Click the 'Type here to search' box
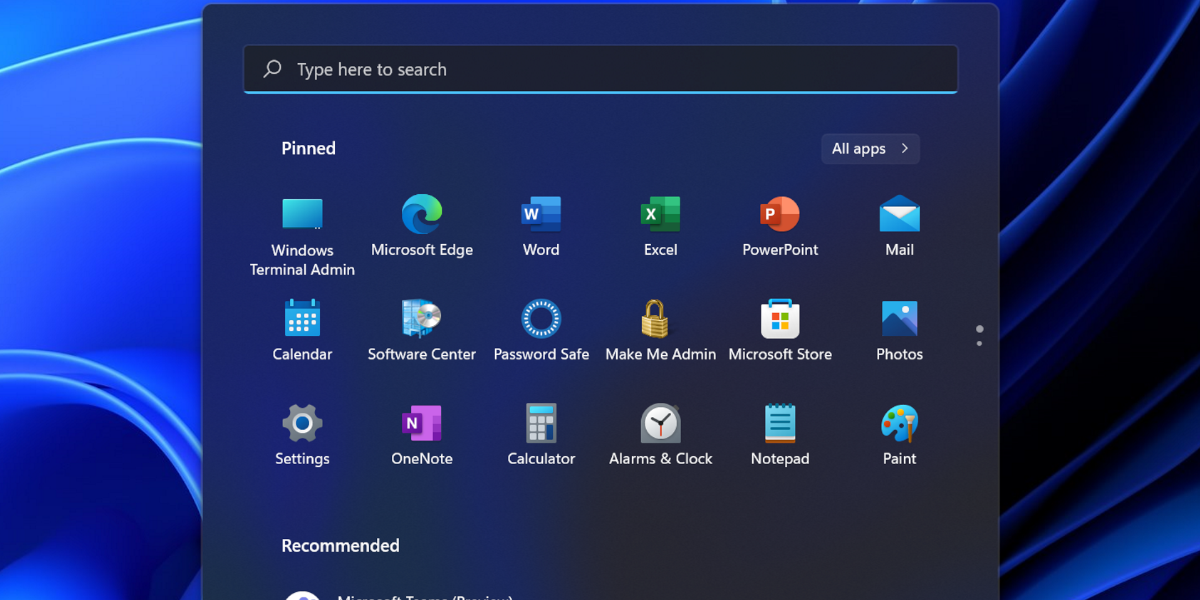1200x600 pixels. pos(600,69)
